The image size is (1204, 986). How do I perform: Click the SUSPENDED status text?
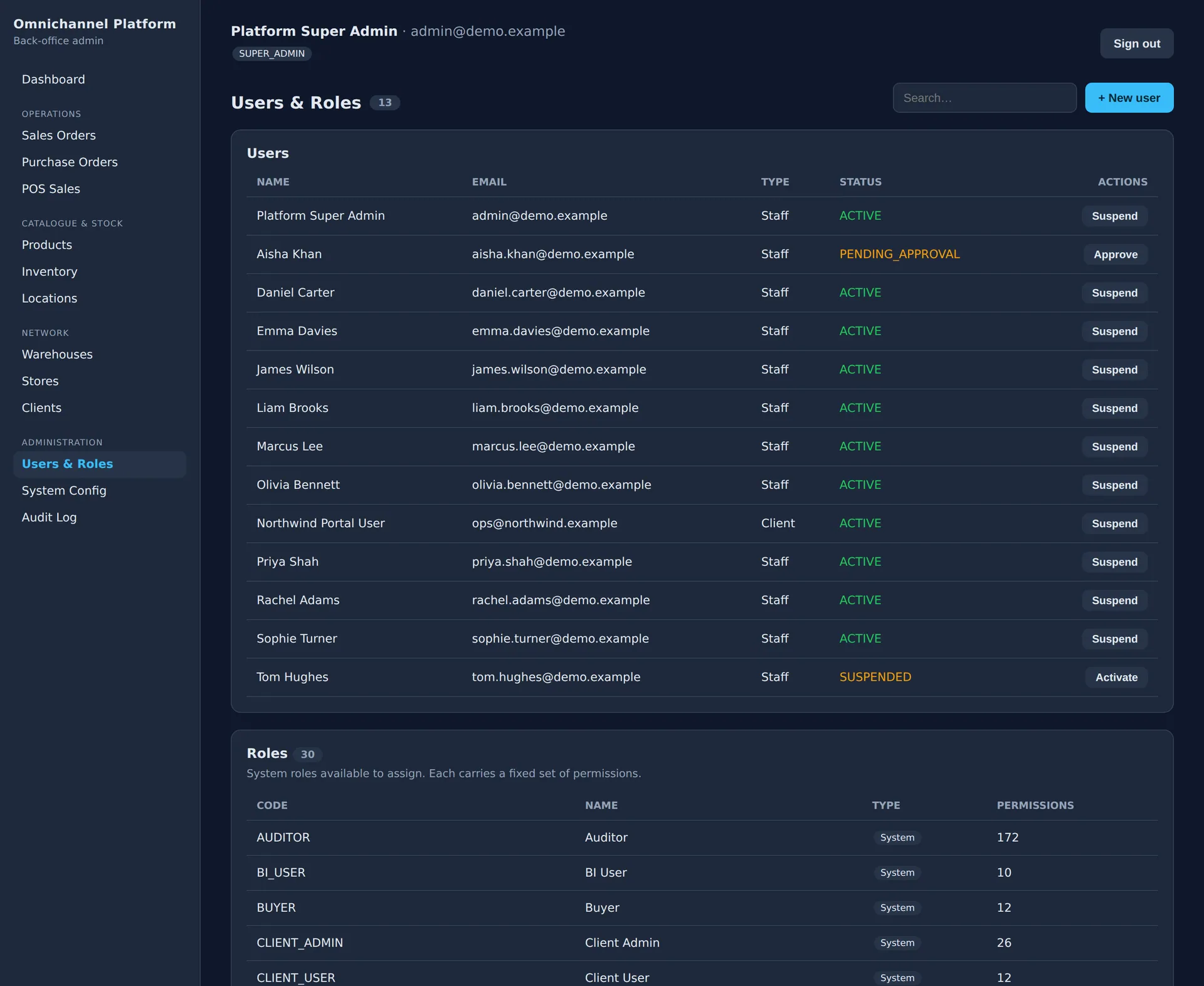[x=875, y=677]
